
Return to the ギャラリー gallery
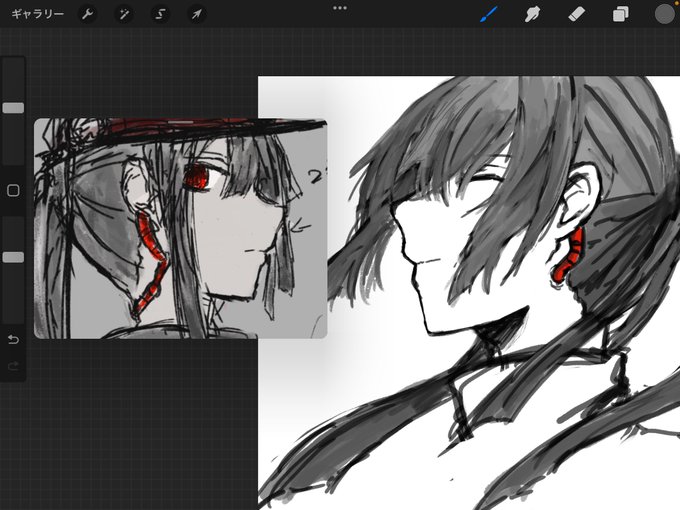pos(38,14)
